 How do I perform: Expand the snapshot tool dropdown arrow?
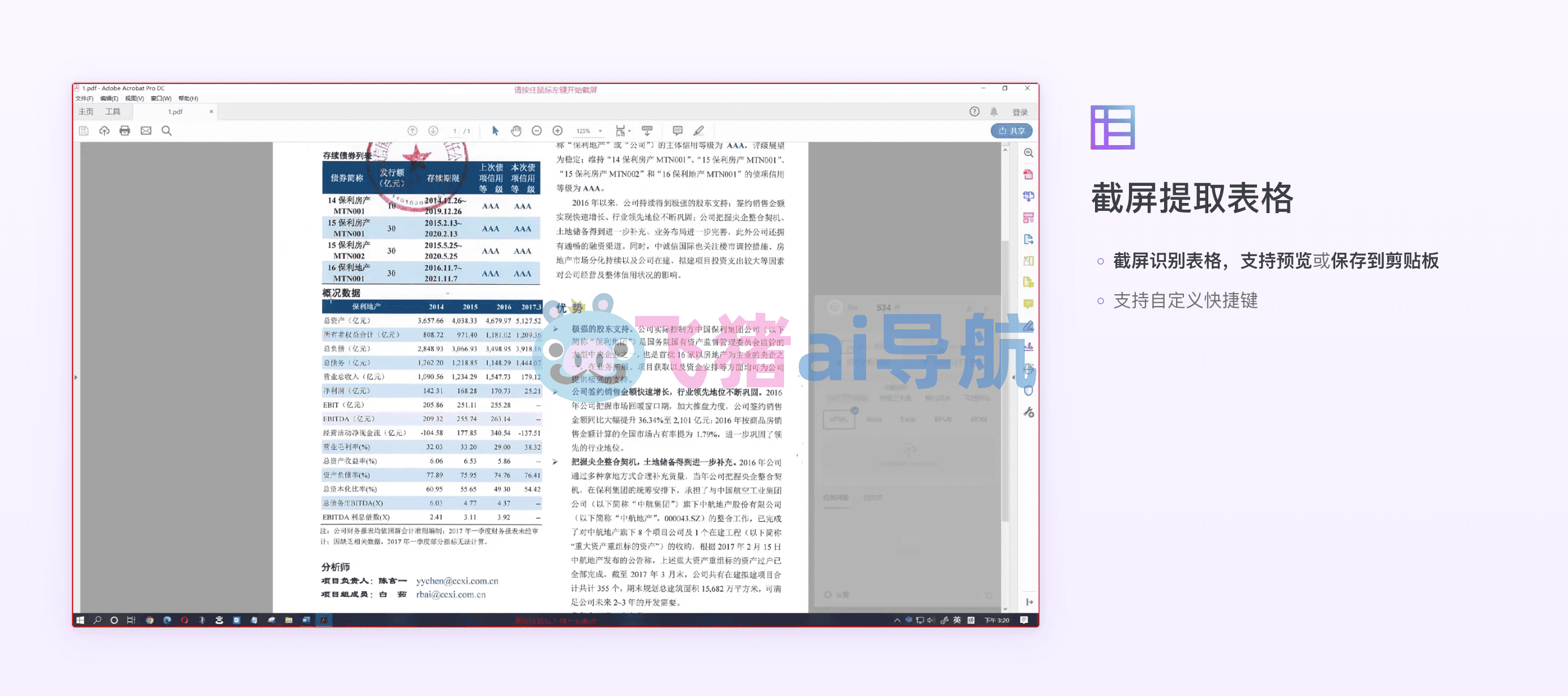[629, 130]
